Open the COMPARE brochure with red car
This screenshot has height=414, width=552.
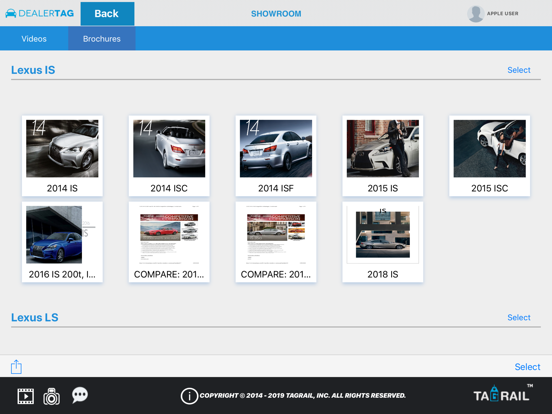(x=169, y=242)
